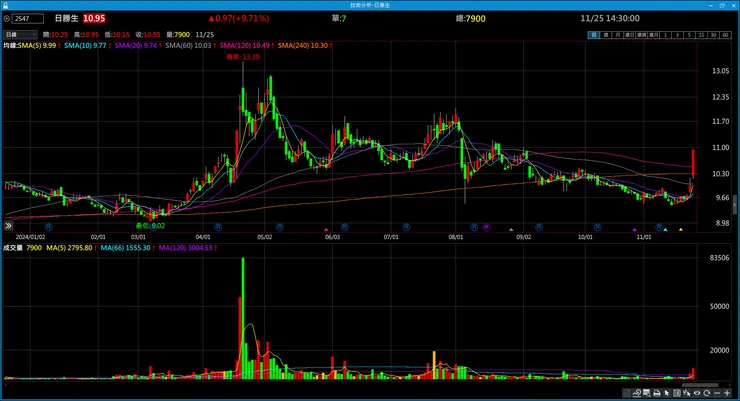Select the 日 daily timeframe tab
The height and width of the screenshot is (401, 740).
(x=594, y=35)
